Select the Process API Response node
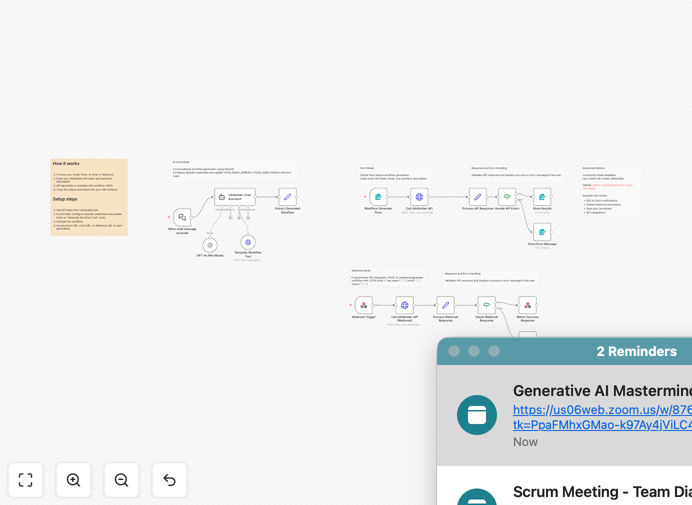The width and height of the screenshot is (692, 505). pos(478,197)
